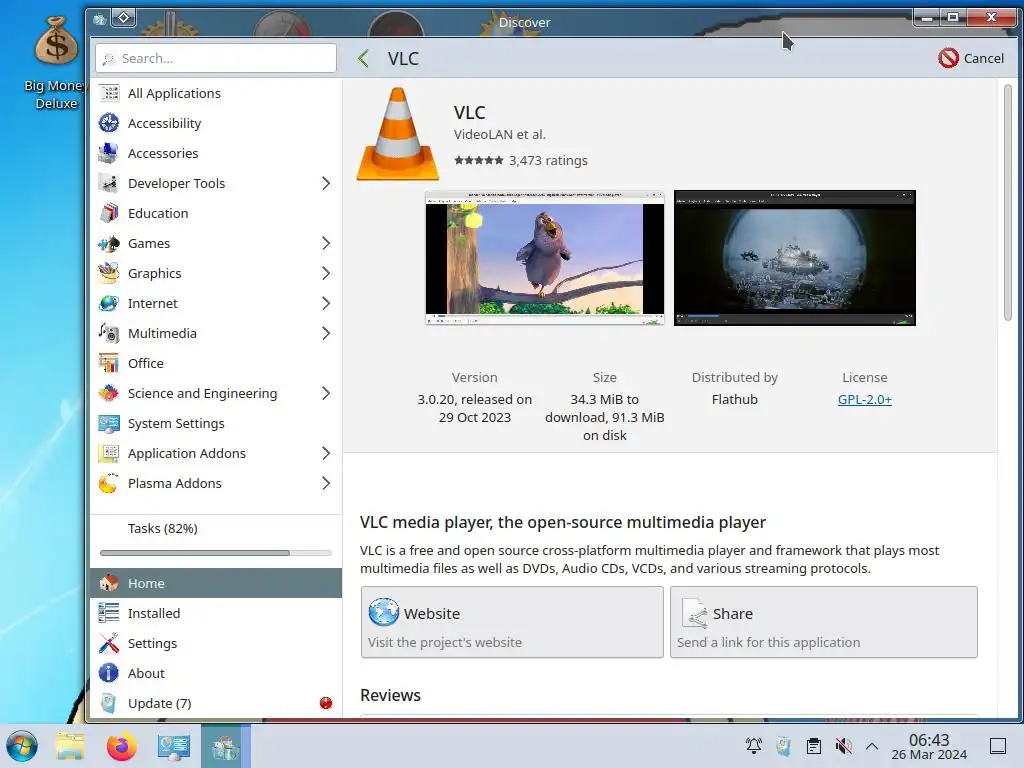Click the System Settings icon
The image size is (1024, 768).
click(x=109, y=424)
